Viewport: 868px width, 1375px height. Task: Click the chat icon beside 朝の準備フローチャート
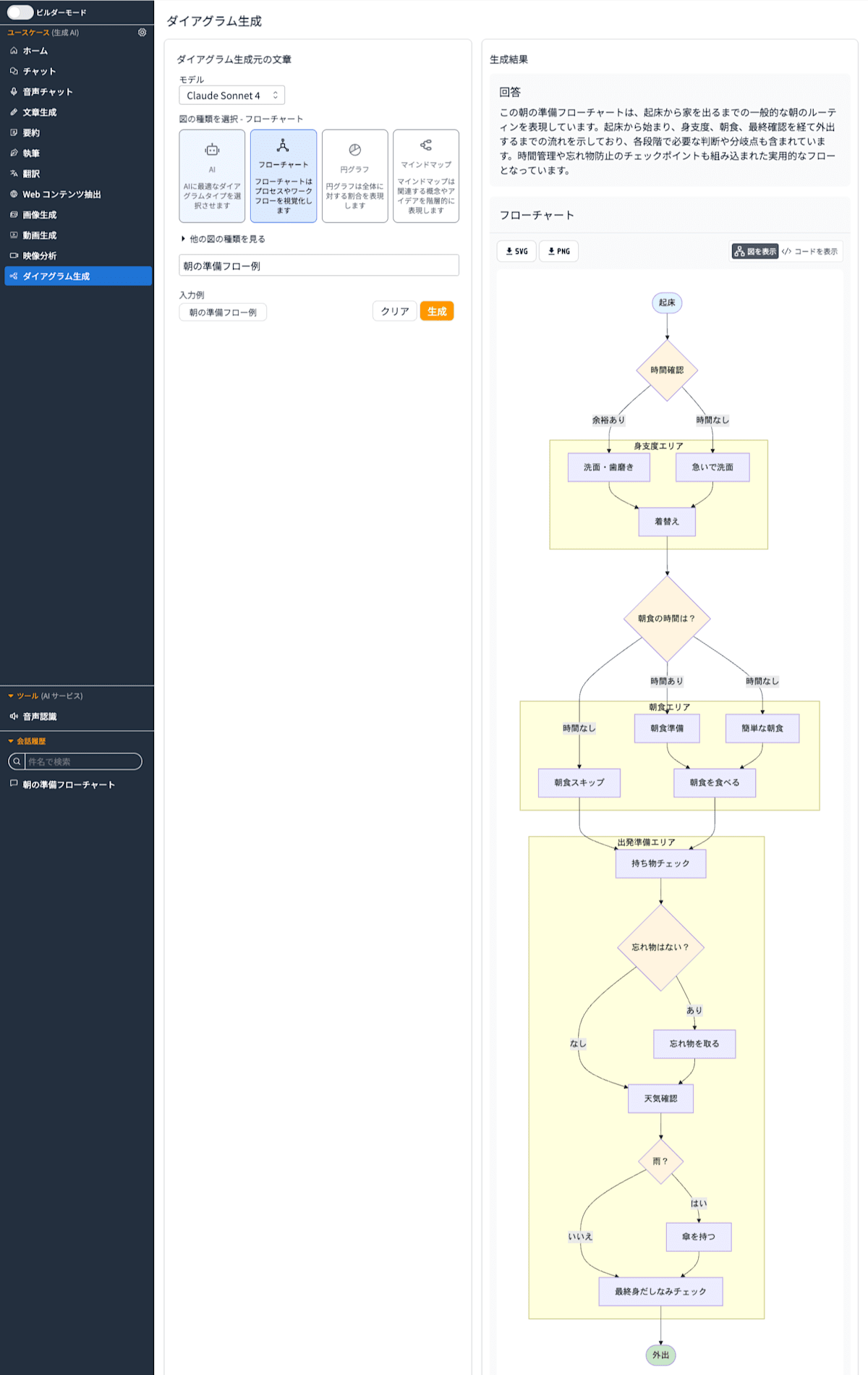point(14,784)
